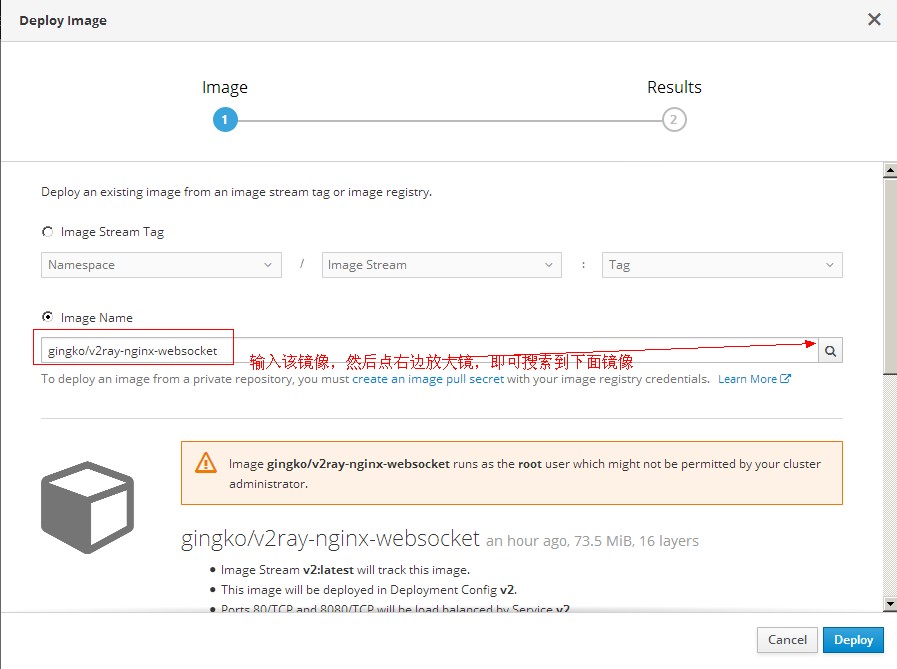Close the Deploy Image dialog
The width and height of the screenshot is (897, 669).
point(874,19)
